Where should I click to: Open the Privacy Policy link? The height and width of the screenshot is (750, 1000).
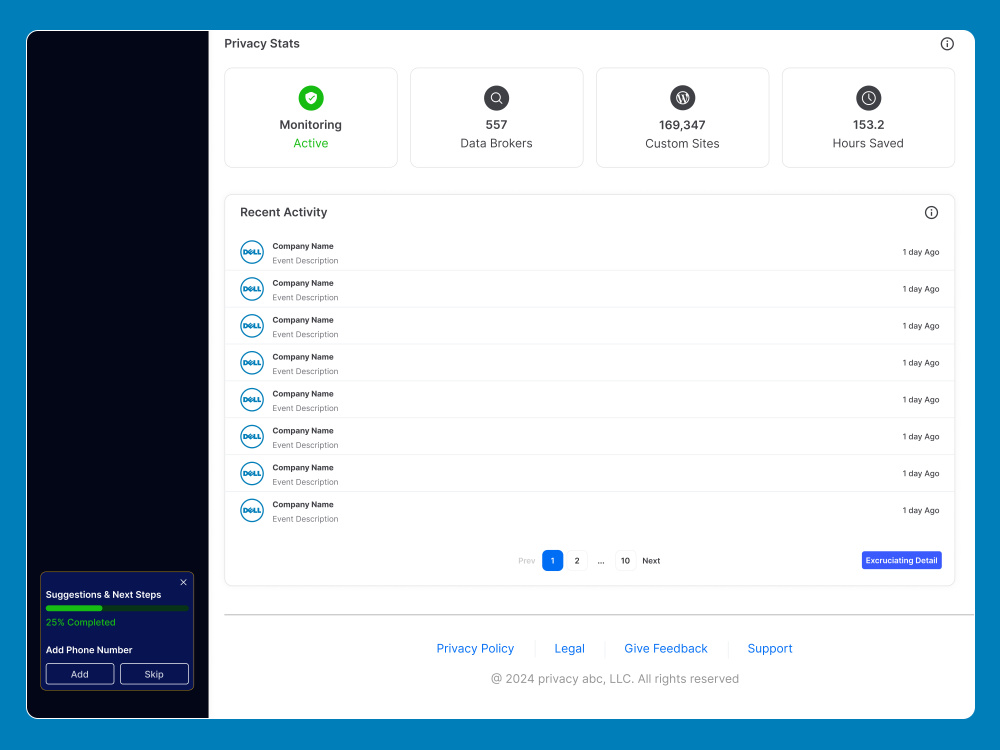(475, 649)
